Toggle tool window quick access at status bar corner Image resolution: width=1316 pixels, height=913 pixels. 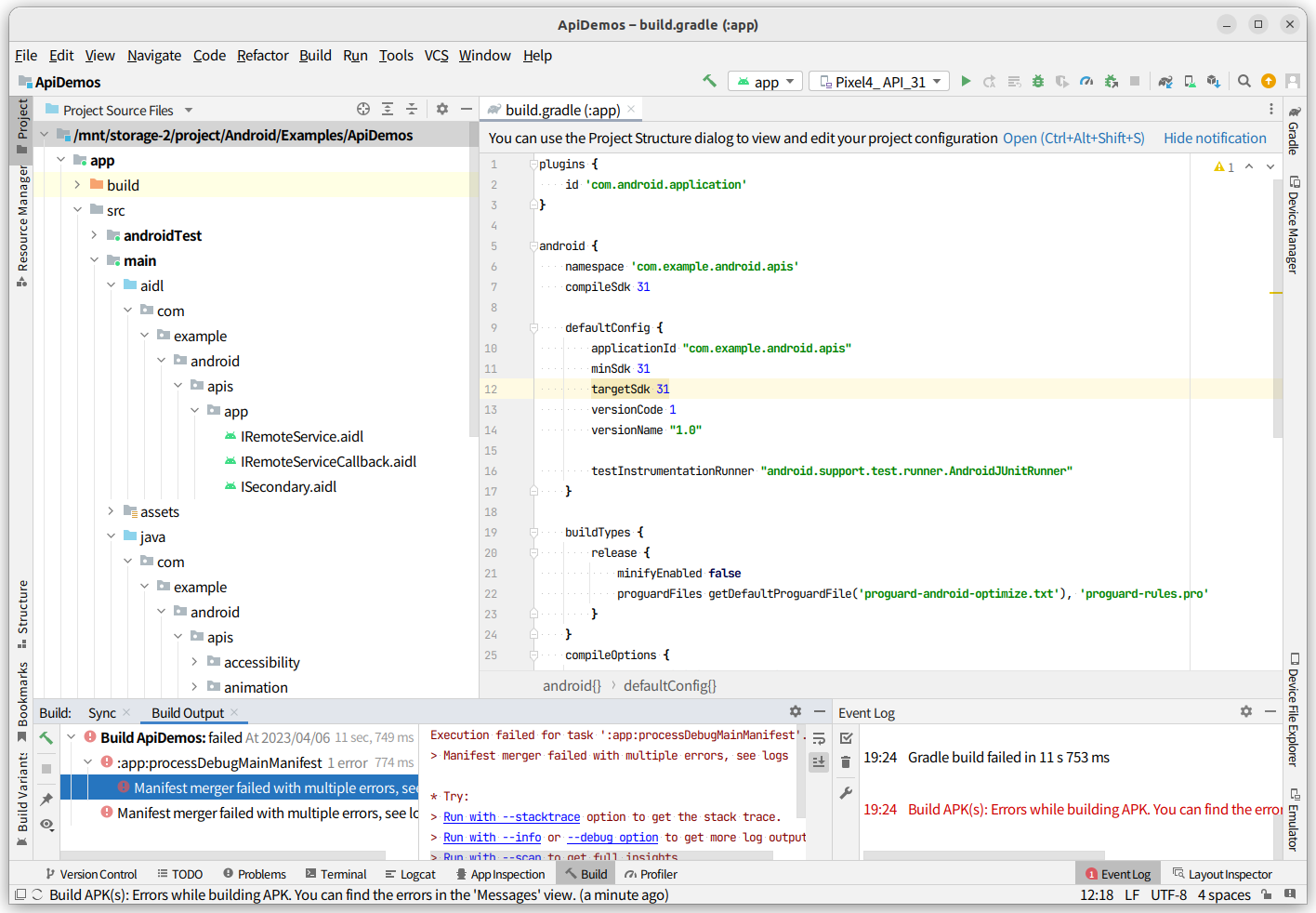20,894
